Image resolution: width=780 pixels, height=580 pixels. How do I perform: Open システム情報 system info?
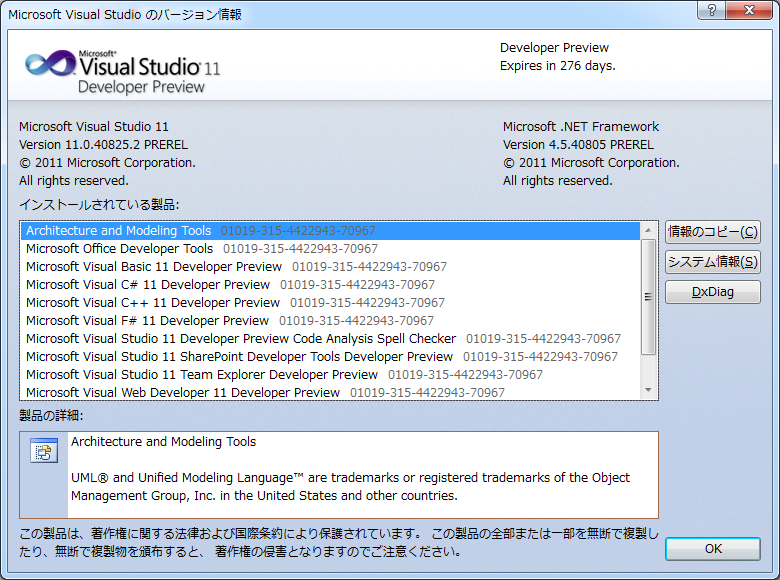click(x=712, y=262)
